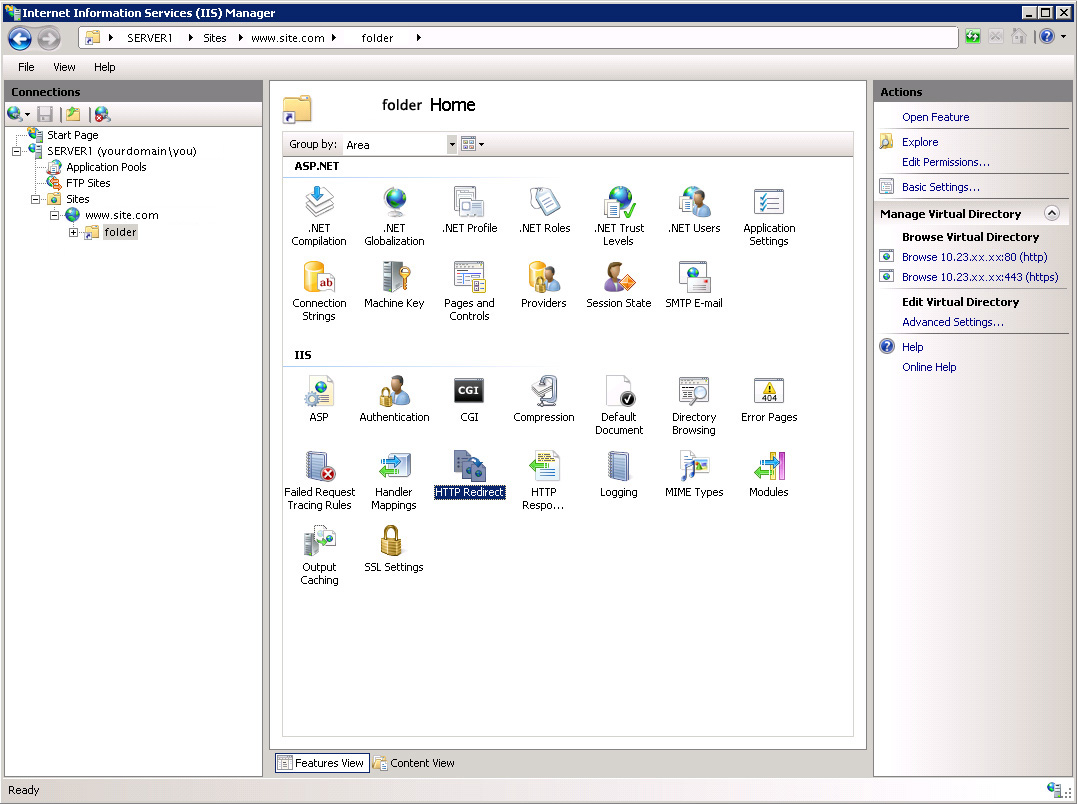This screenshot has height=804, width=1077.
Task: Open the View menu
Action: pos(65,67)
